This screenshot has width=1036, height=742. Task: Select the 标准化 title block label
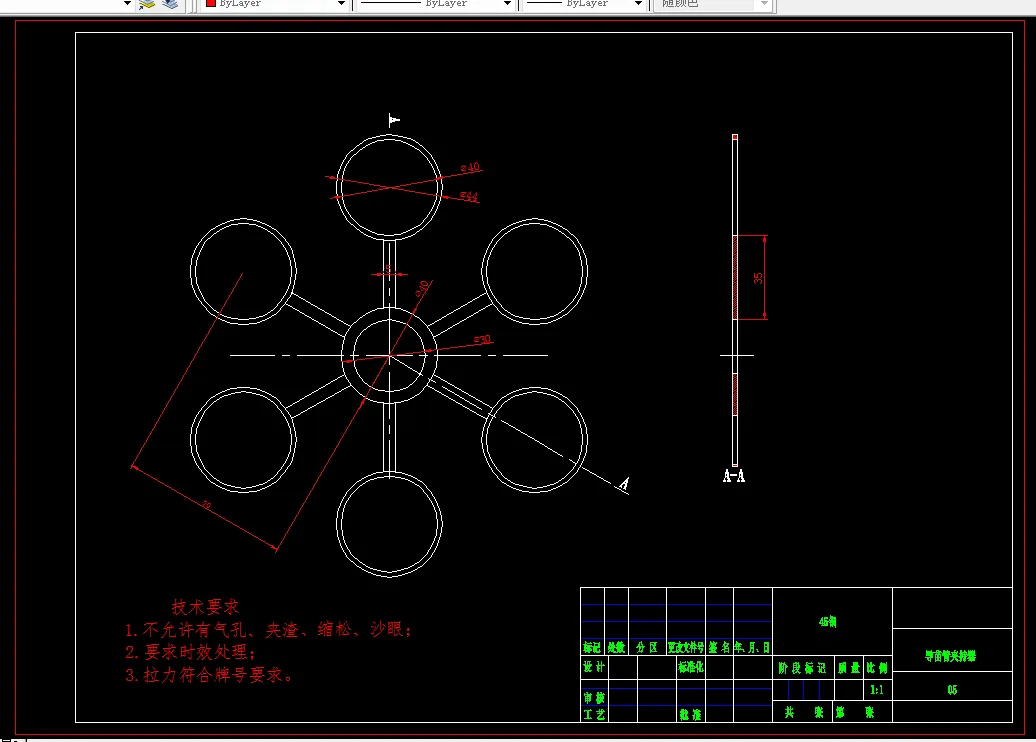[x=691, y=667]
